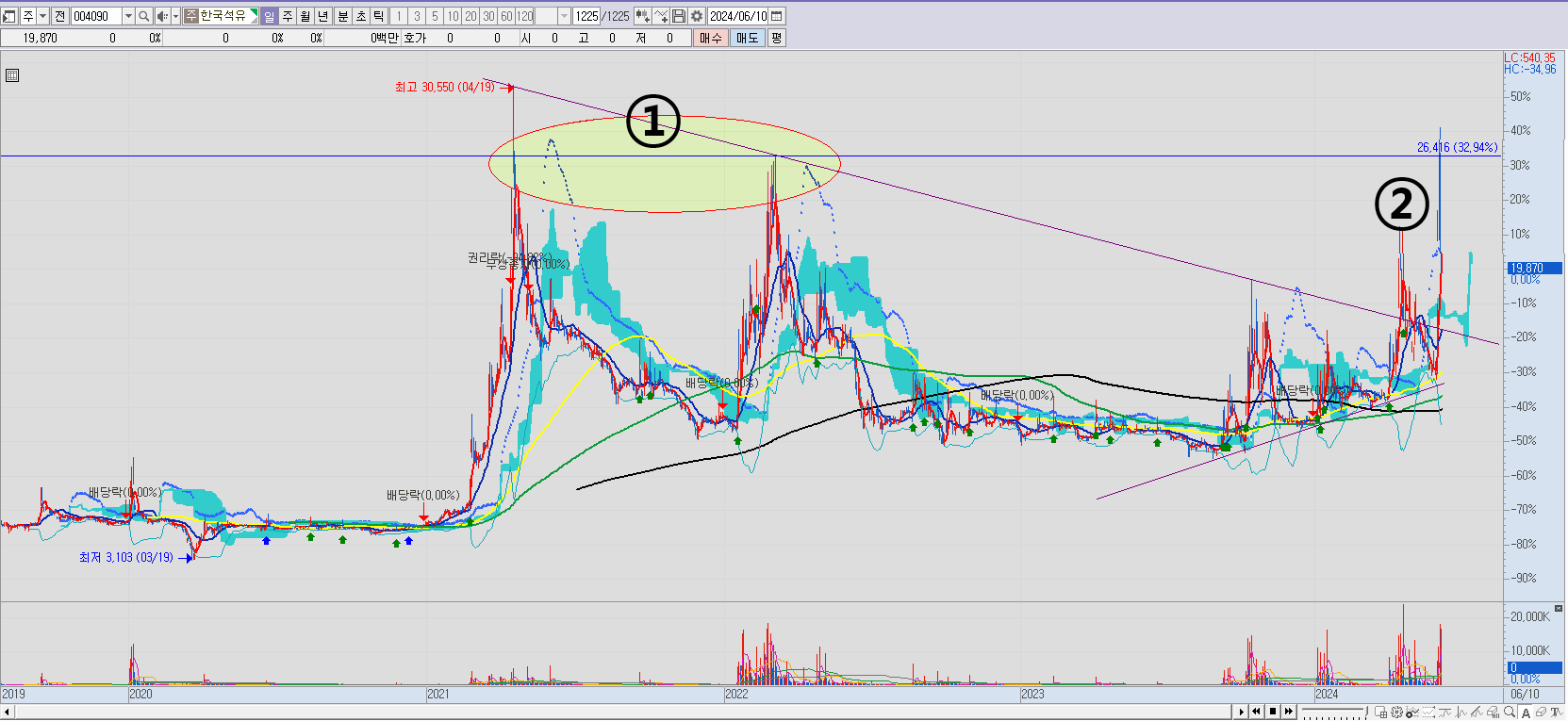Open the market type 주 dropdown arrow
This screenshot has height=721, width=1568.
click(x=42, y=16)
